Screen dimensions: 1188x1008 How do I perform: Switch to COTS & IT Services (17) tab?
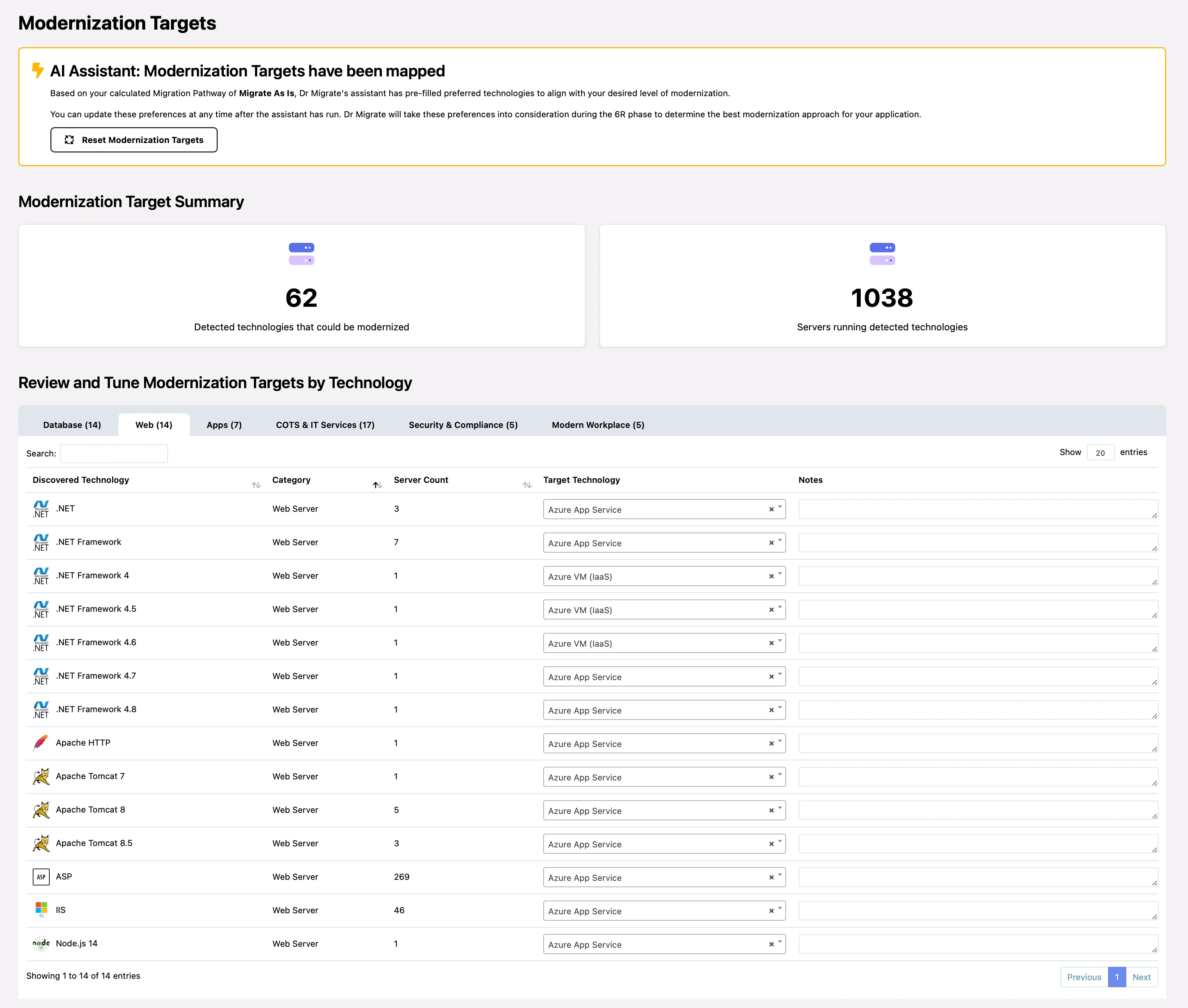coord(325,425)
